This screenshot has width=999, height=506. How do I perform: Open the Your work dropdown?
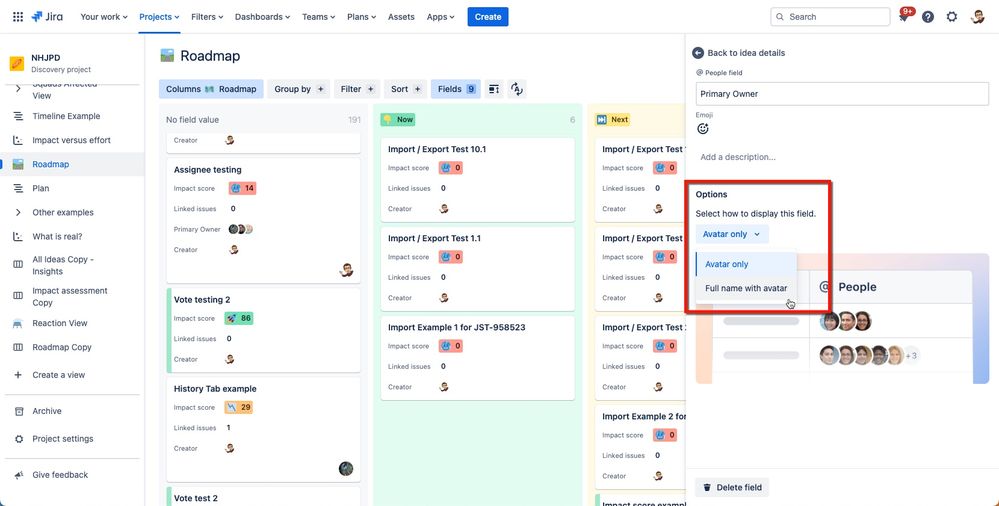[x=104, y=17]
